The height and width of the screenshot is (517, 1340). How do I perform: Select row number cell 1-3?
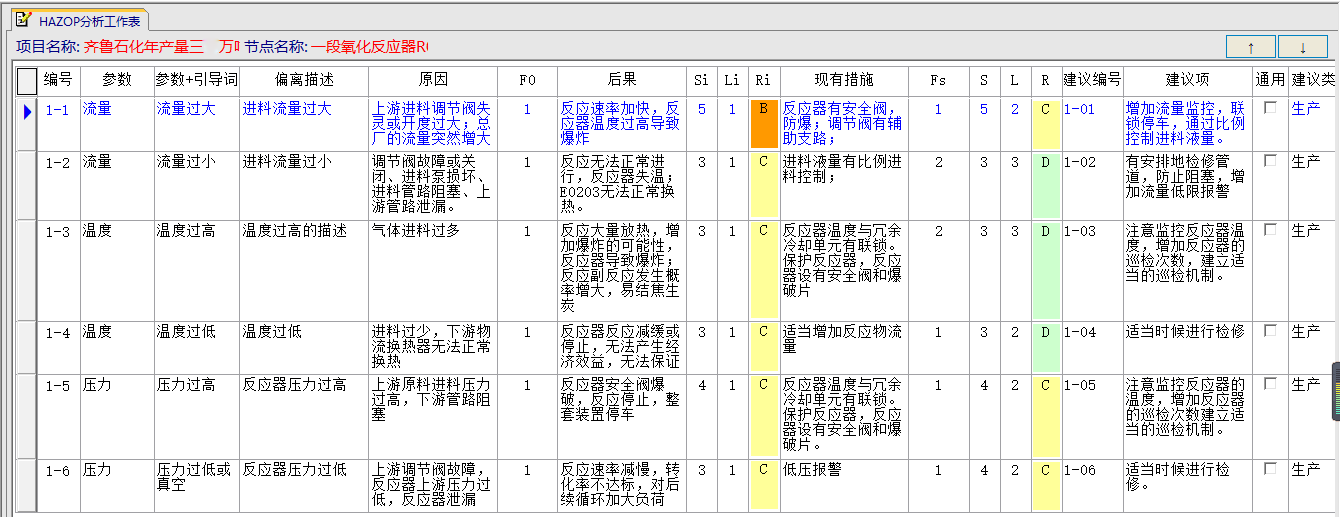pos(59,270)
